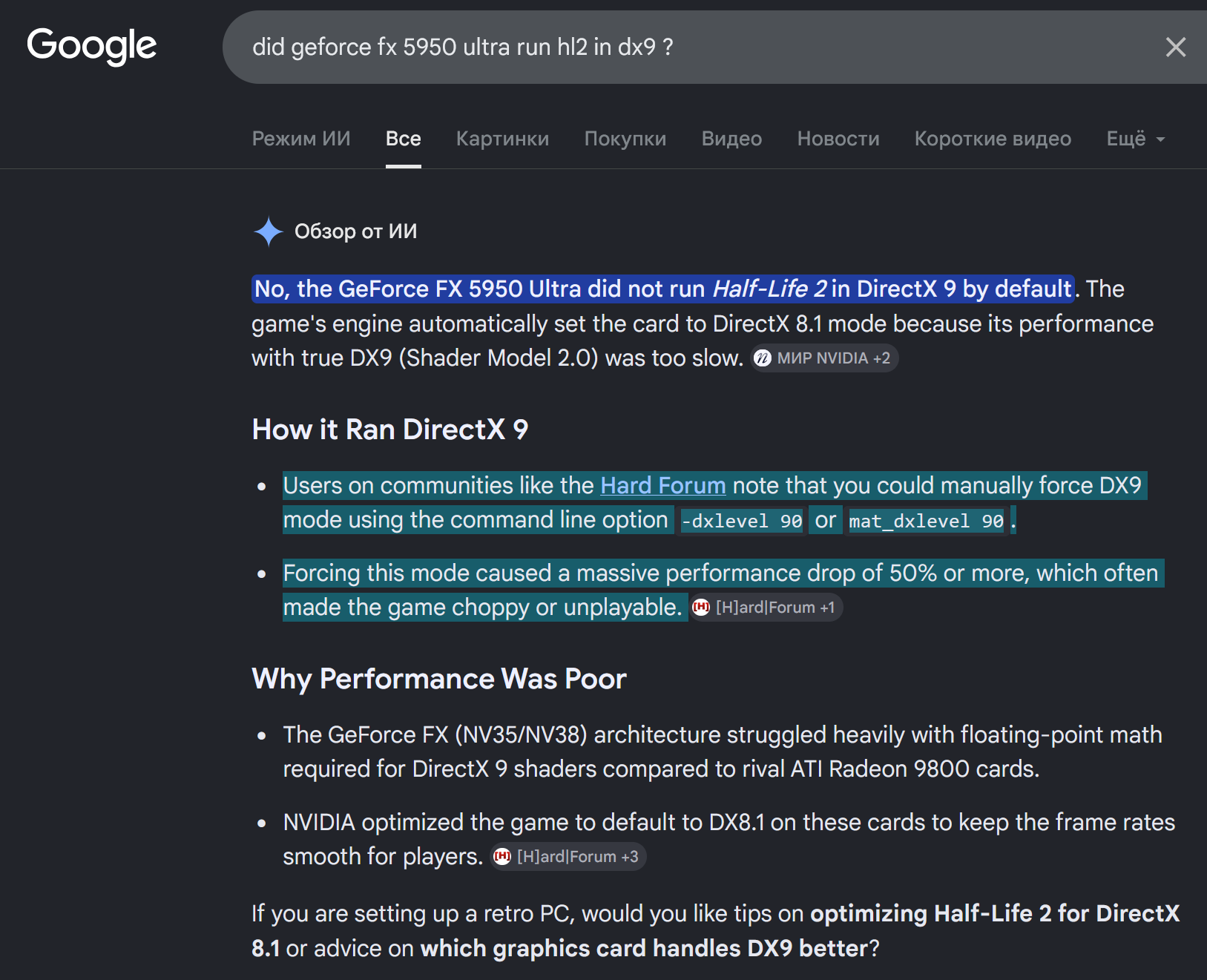Click the bullet about NV35/NV38 architecture
1207x980 pixels.
pyautogui.click(x=723, y=752)
